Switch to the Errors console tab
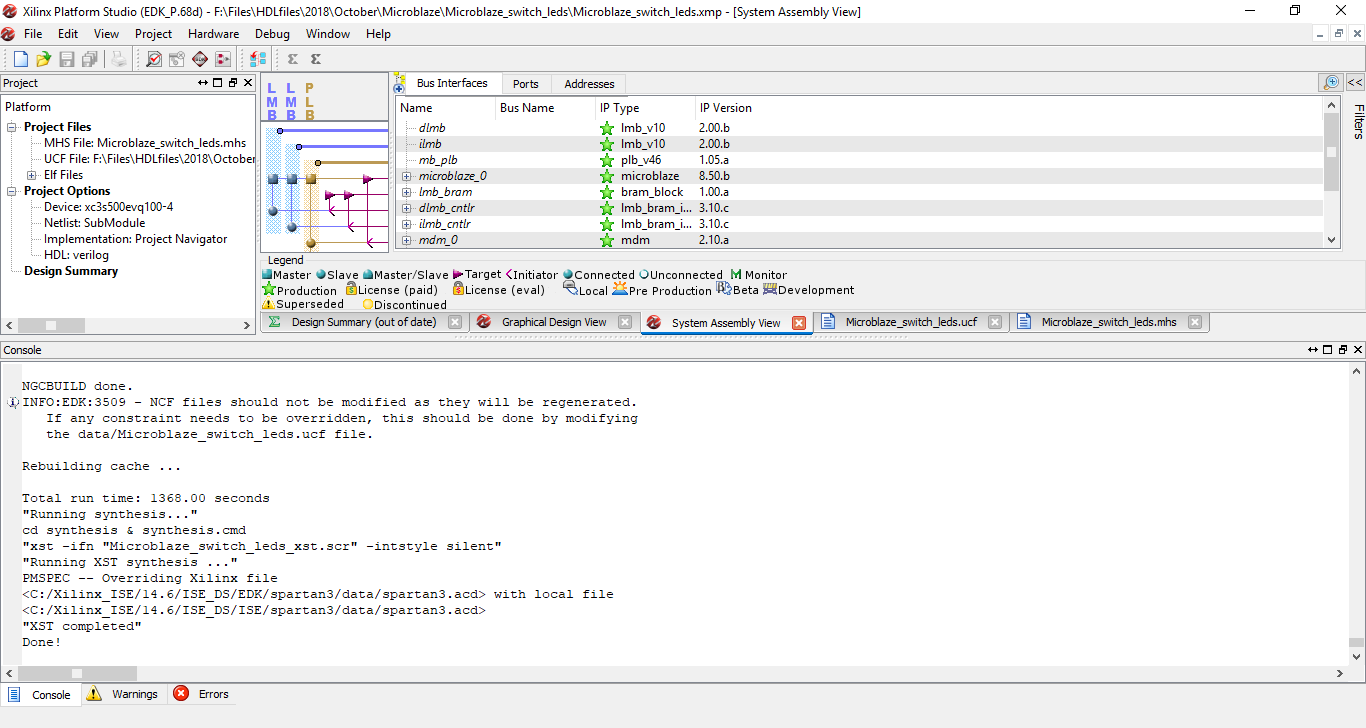The image size is (1366, 728). (202, 694)
